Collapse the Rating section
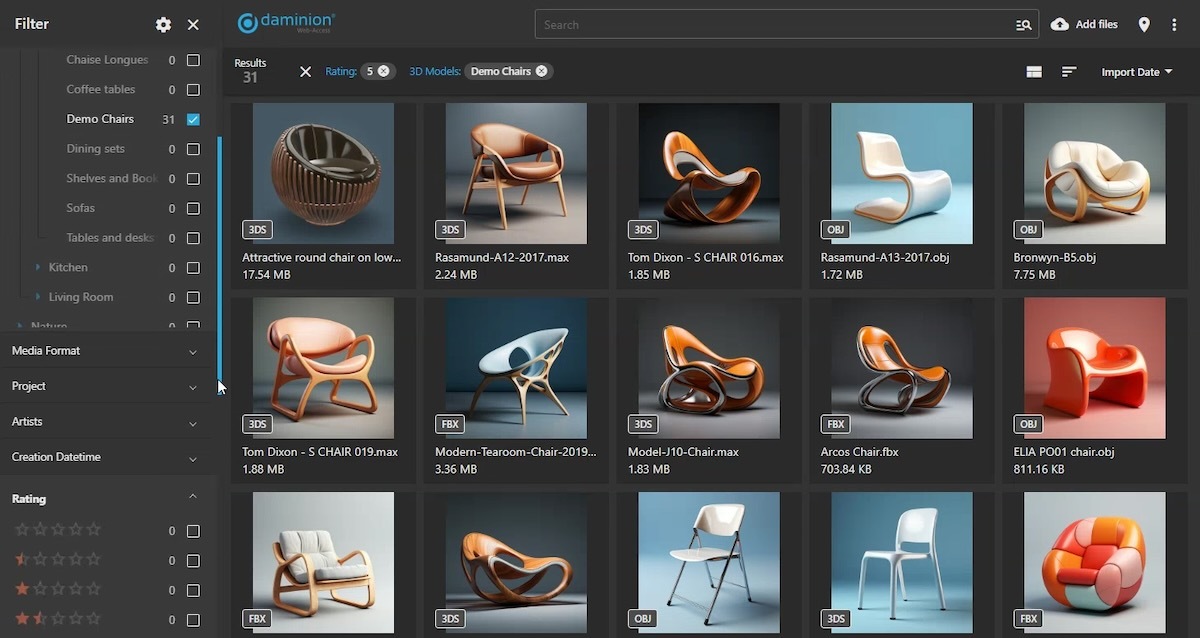 pyautogui.click(x=193, y=497)
